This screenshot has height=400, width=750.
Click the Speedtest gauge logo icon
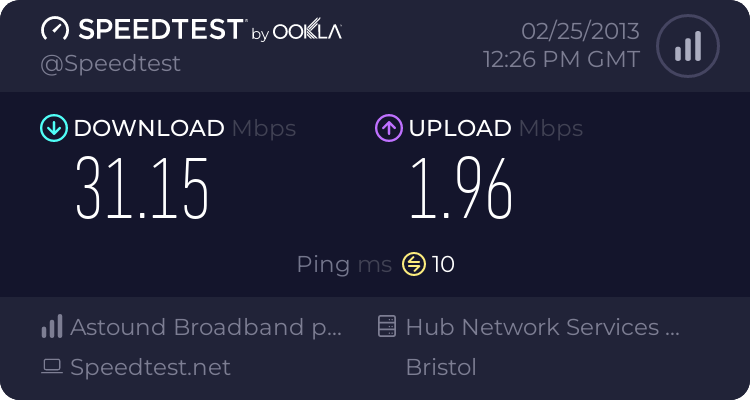[x=56, y=31]
